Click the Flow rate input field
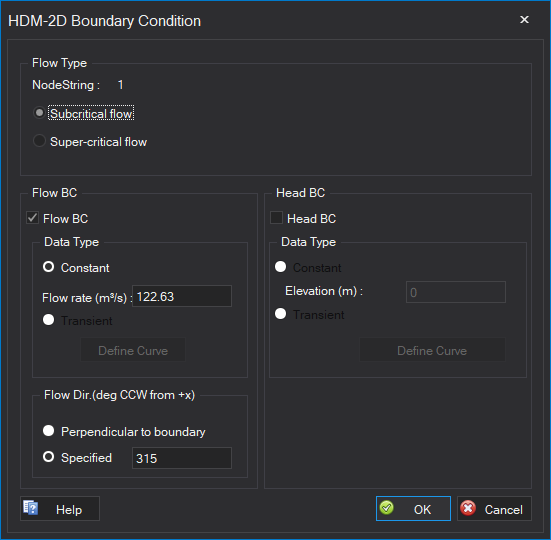The width and height of the screenshot is (551, 540). (x=182, y=296)
